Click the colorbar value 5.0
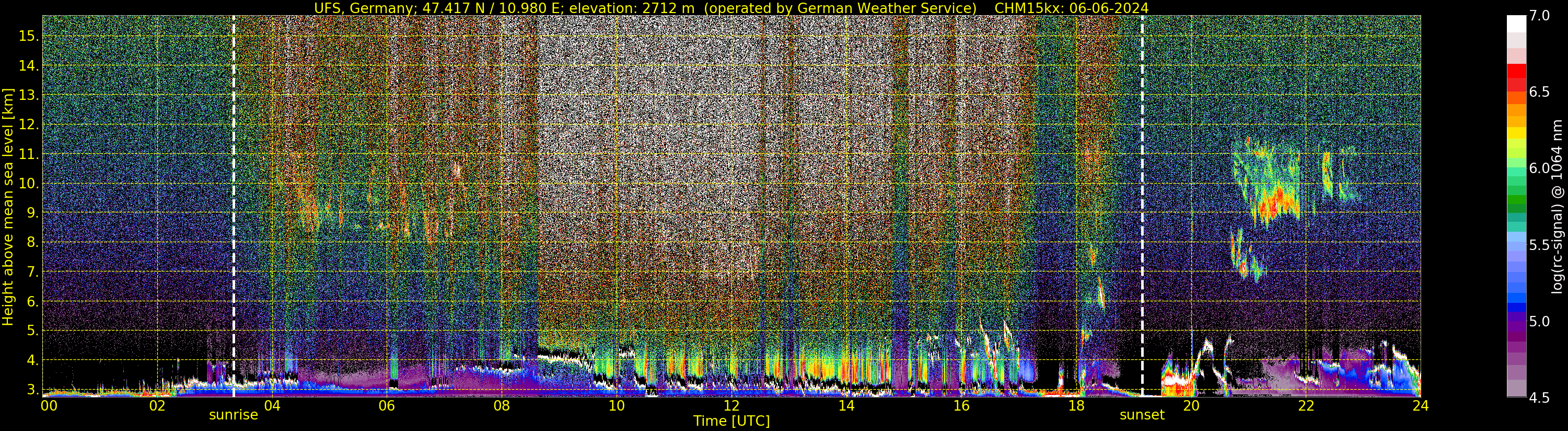Screen dimensions: 1568x431 [1539, 321]
